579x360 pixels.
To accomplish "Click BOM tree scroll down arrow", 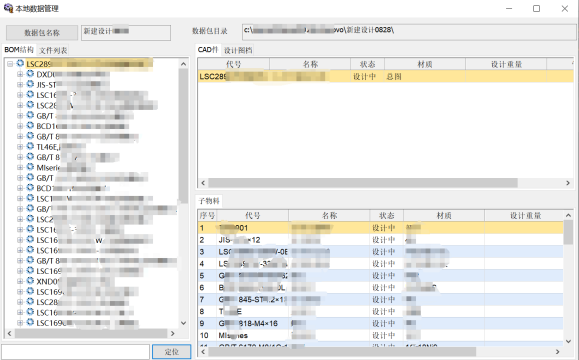I will point(184,323).
